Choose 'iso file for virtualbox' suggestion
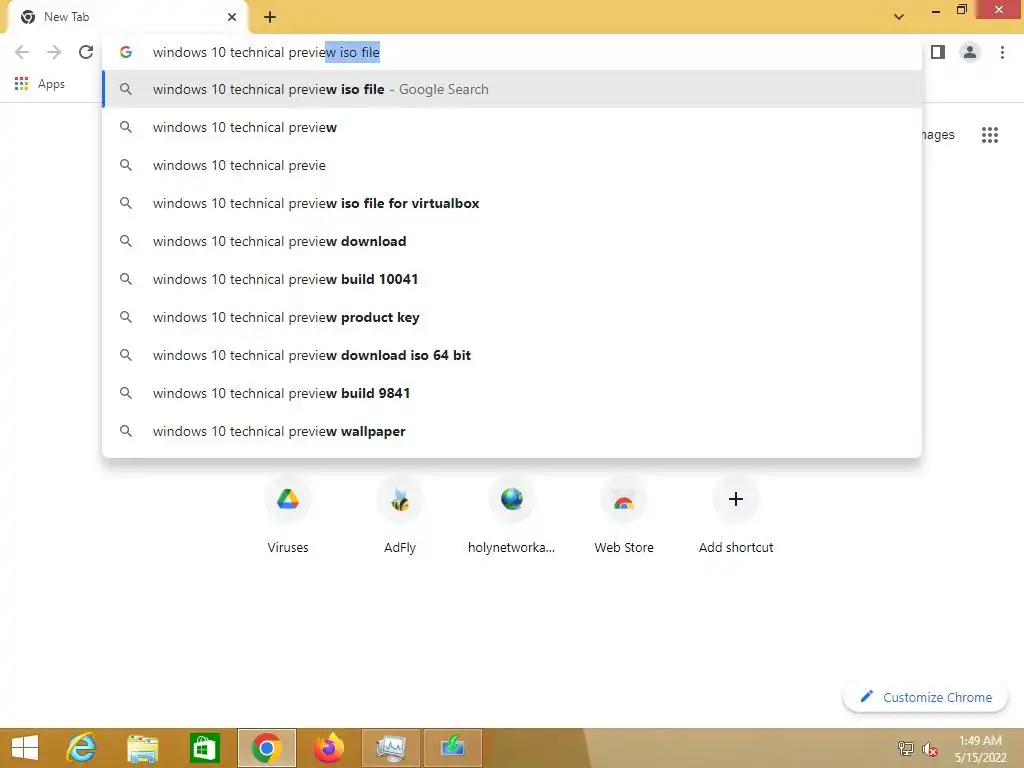Image resolution: width=1024 pixels, height=768 pixels. pos(512,203)
